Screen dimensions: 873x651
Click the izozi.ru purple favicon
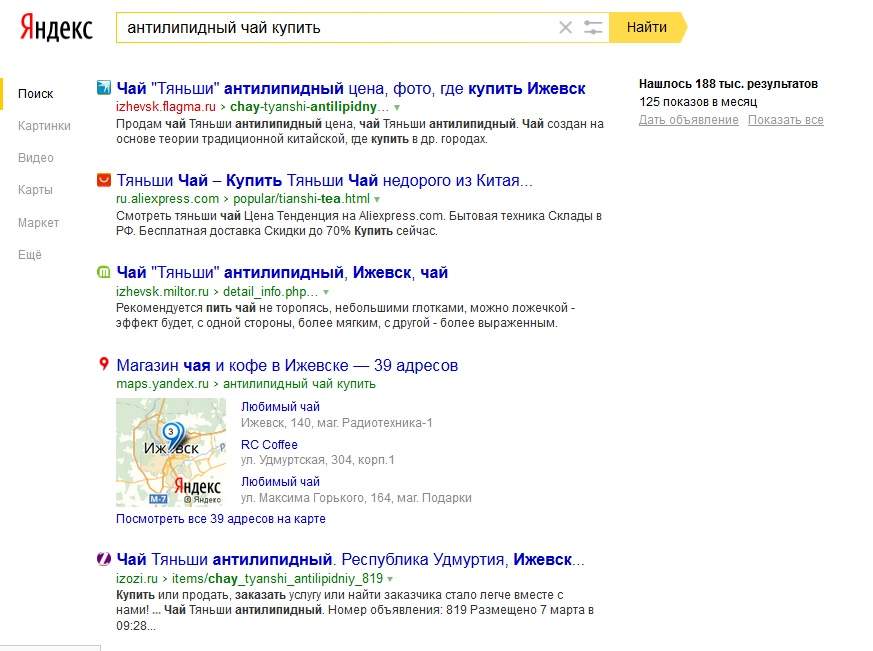click(x=104, y=558)
